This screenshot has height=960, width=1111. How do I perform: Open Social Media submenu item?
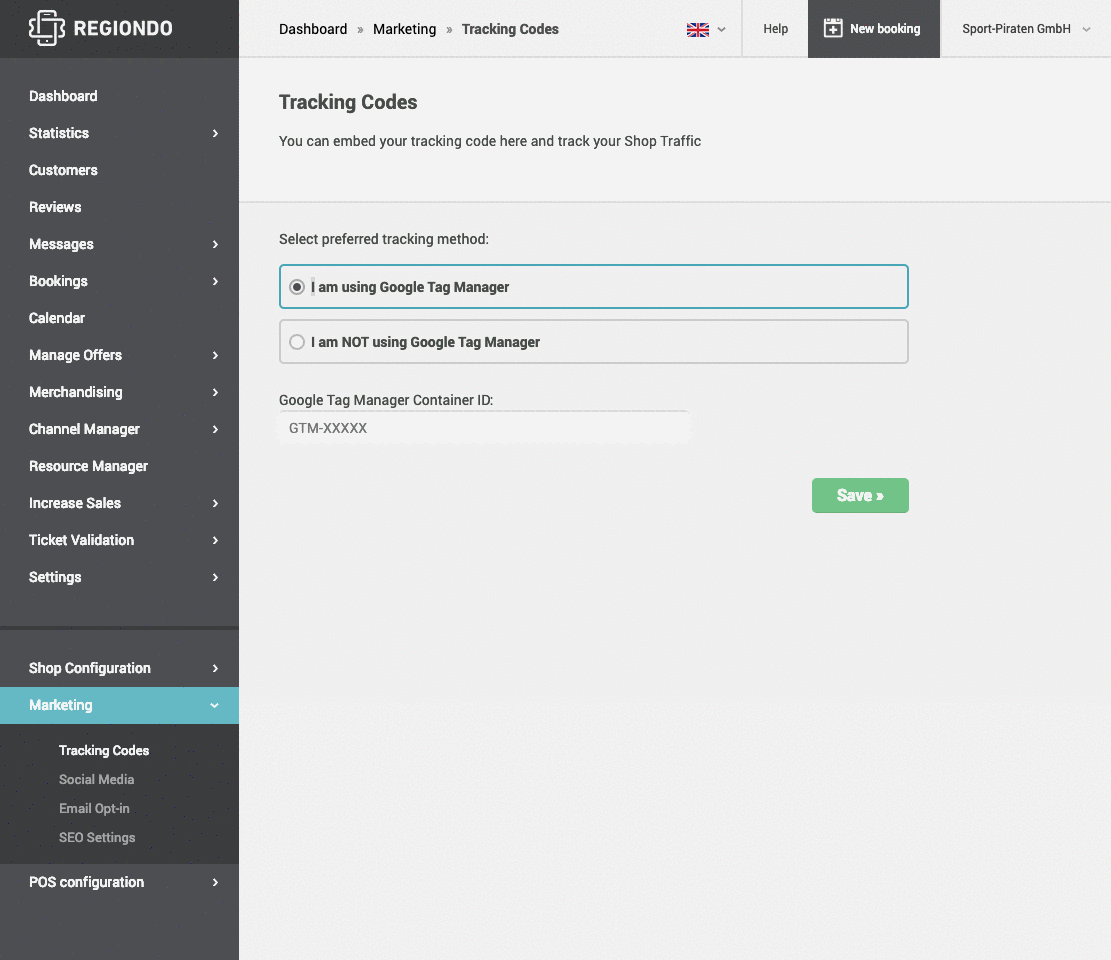[x=96, y=779]
